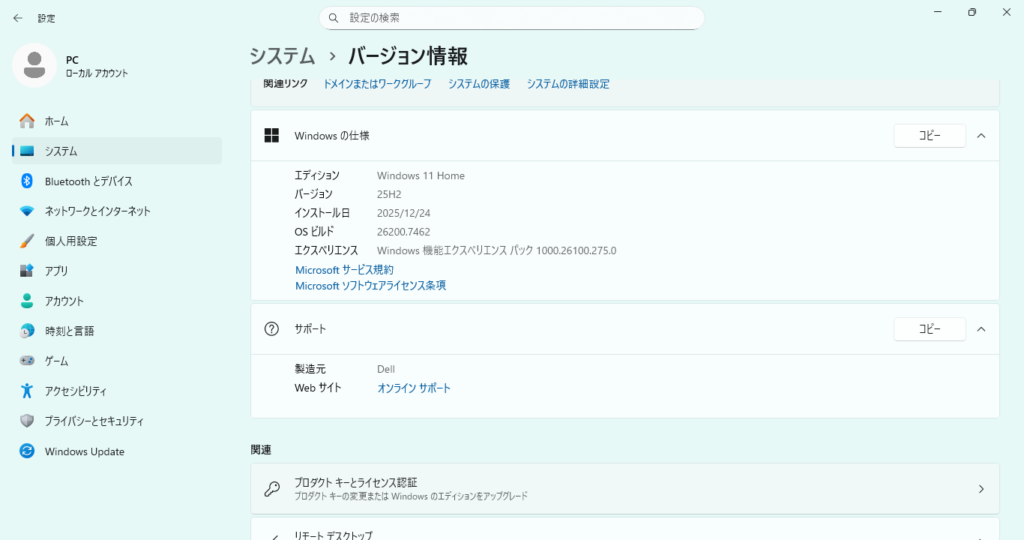Open the オンライン サポート link

pos(413,388)
